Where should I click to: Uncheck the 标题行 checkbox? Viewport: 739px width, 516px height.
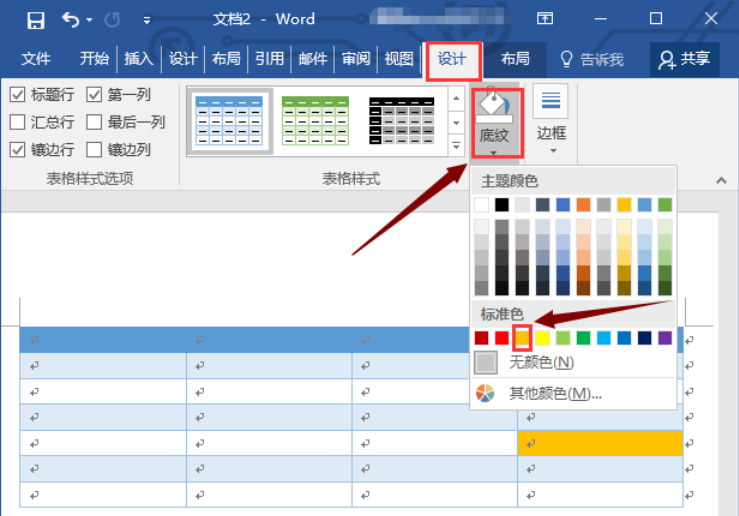(17, 95)
